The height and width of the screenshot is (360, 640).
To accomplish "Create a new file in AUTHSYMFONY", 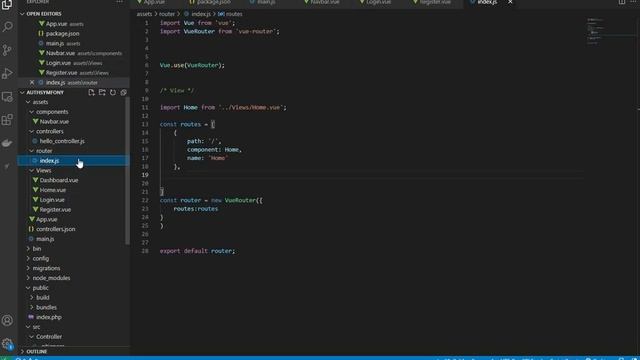I will coord(91,93).
